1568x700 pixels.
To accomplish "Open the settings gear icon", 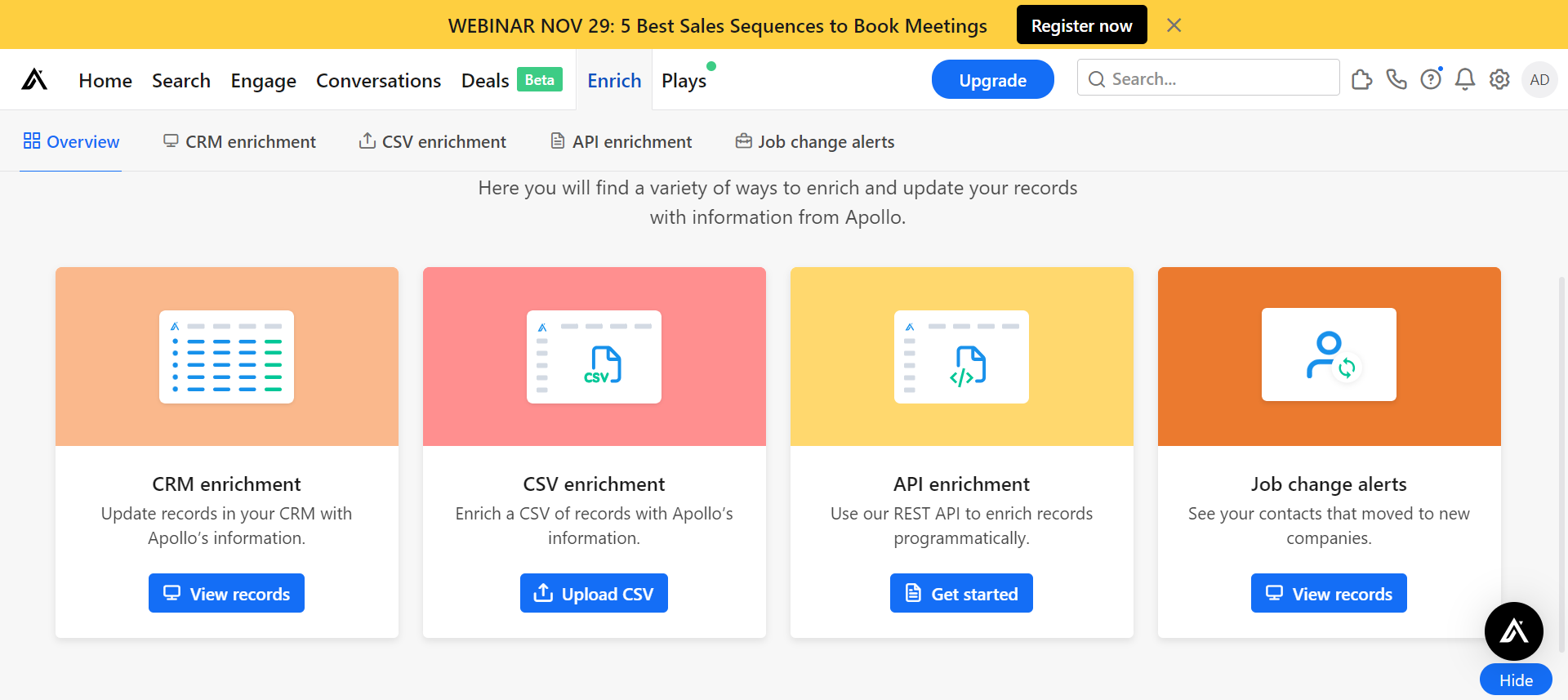I will click(1499, 79).
